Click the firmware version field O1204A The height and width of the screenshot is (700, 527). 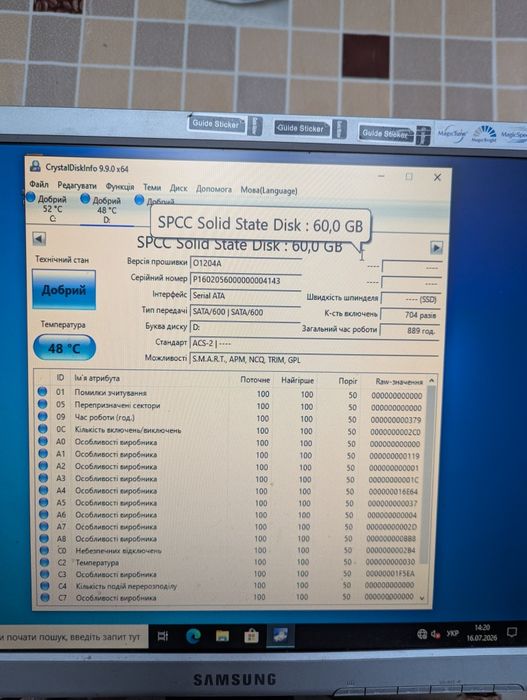pos(246,263)
